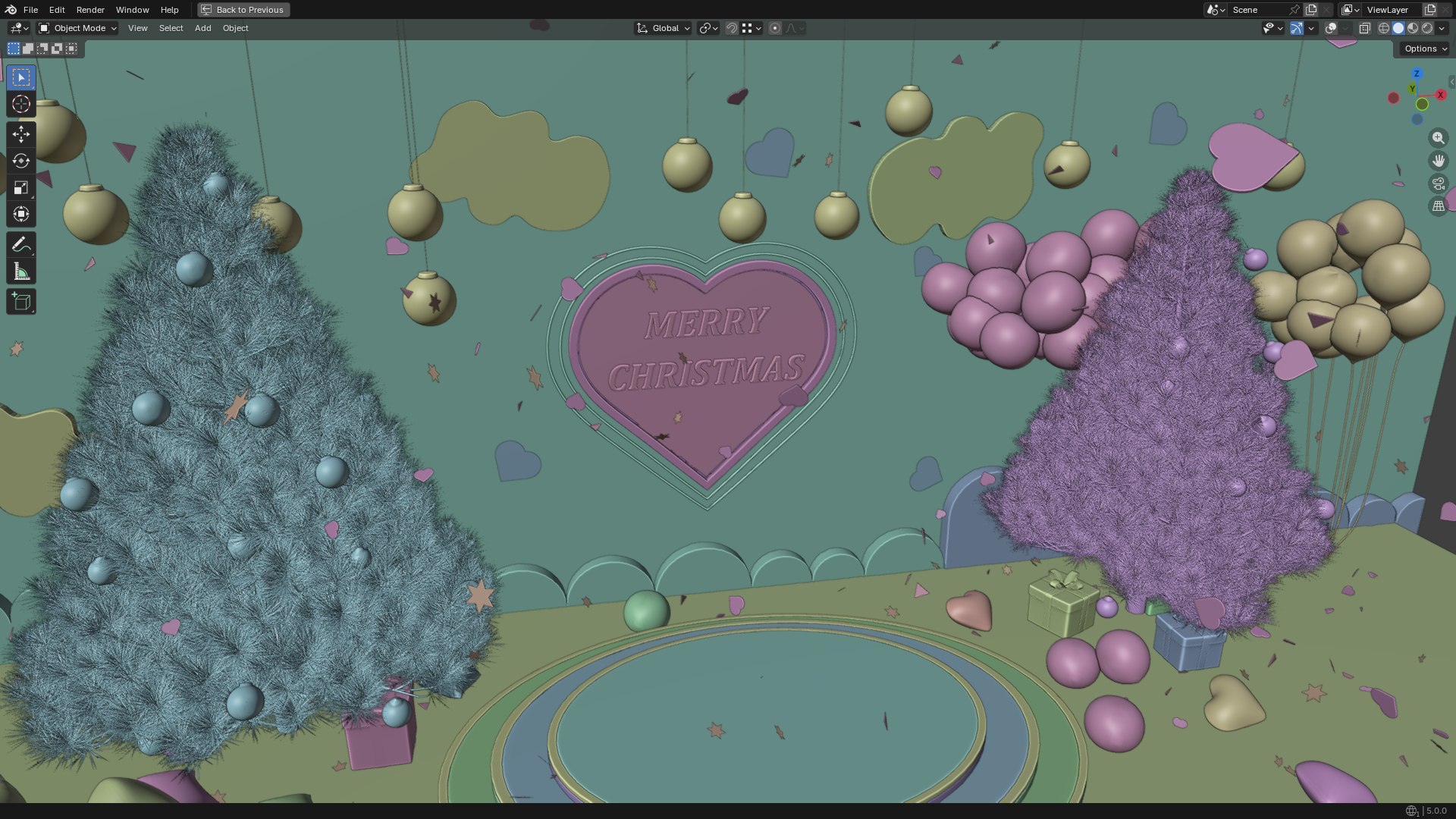Click the new view layer icon
Image resolution: width=1456 pixels, height=819 pixels.
[1430, 10]
